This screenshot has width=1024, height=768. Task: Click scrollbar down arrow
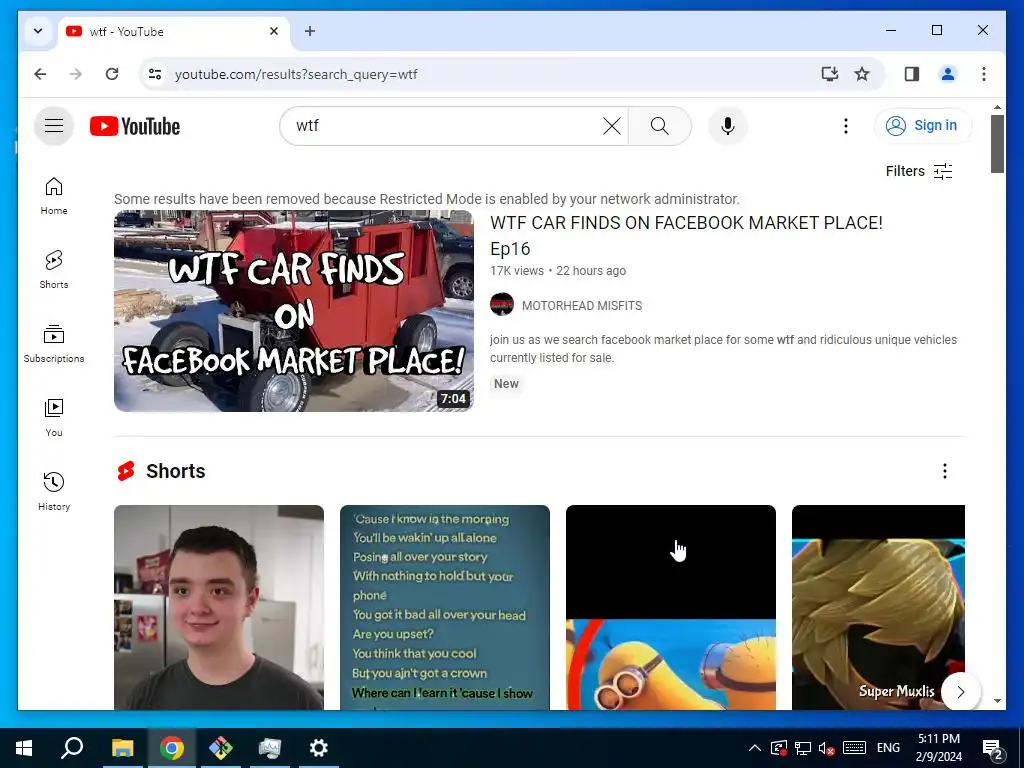pyautogui.click(x=997, y=701)
